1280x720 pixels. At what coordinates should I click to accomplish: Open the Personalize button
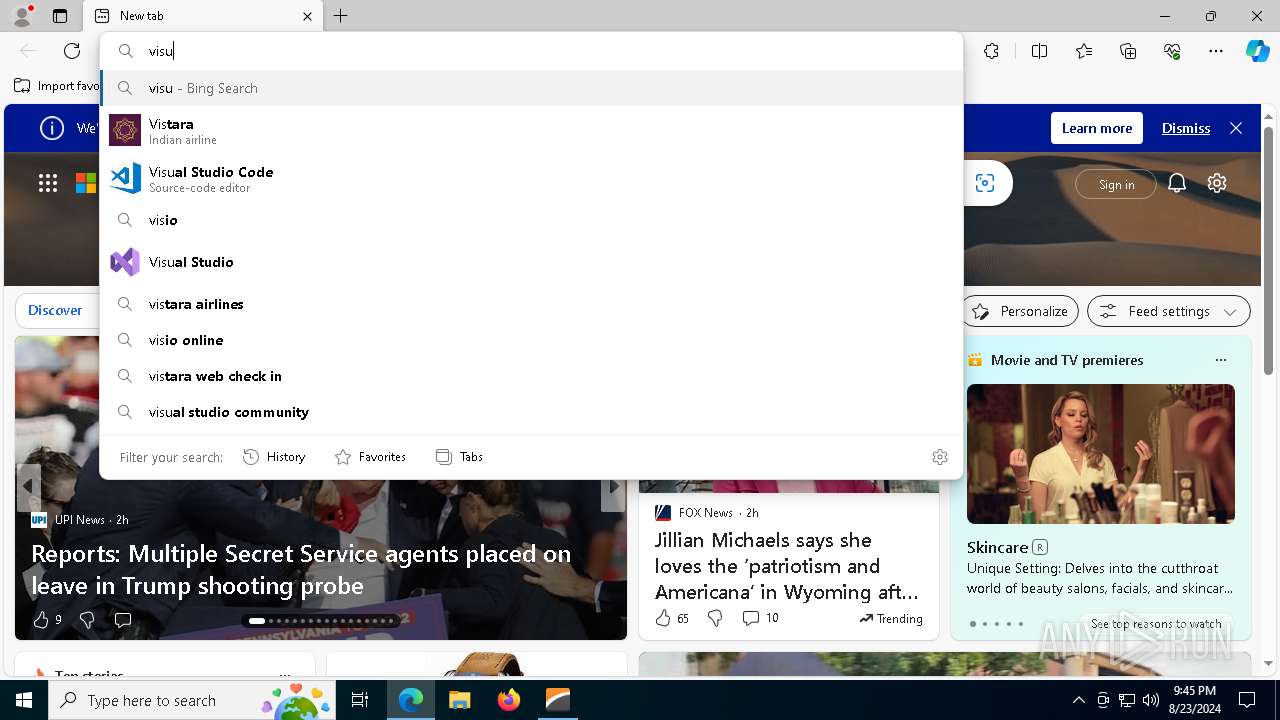[1021, 311]
